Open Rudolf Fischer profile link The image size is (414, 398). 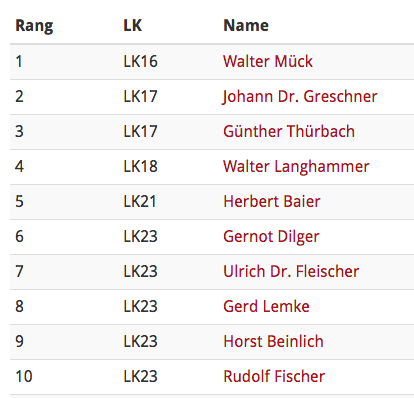pos(274,376)
